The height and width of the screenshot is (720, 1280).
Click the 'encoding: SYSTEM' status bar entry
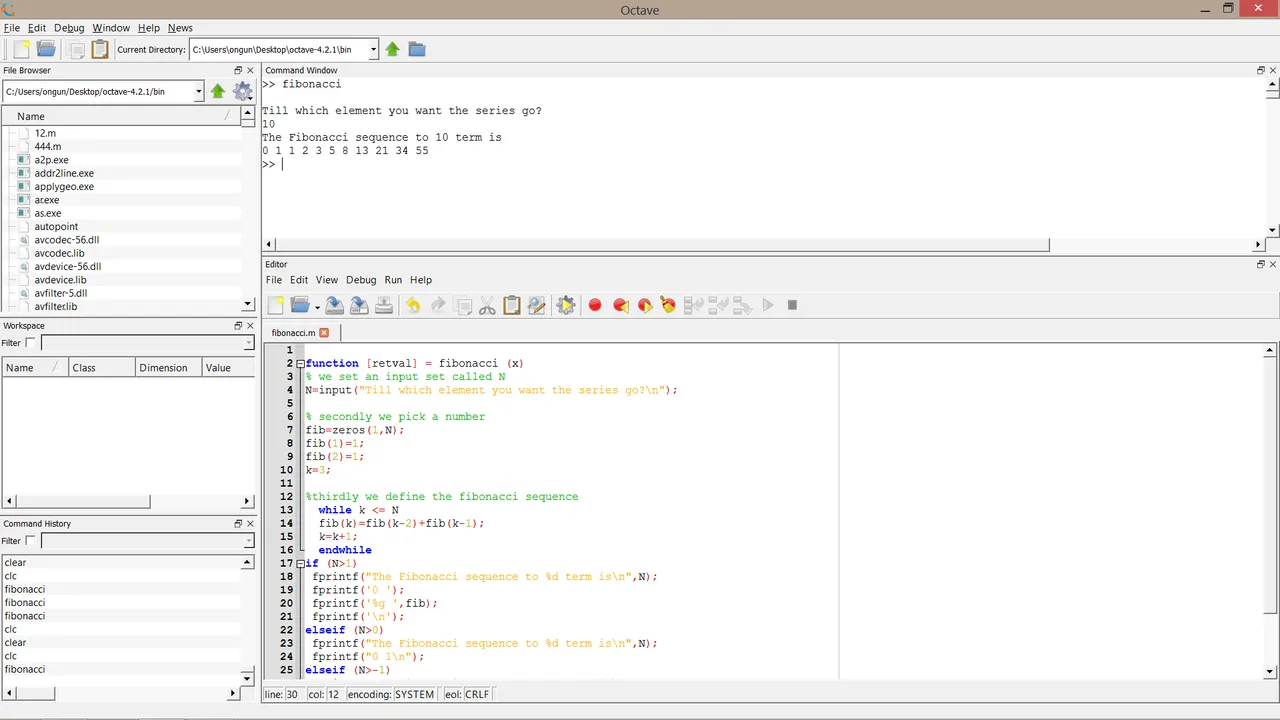coord(391,694)
